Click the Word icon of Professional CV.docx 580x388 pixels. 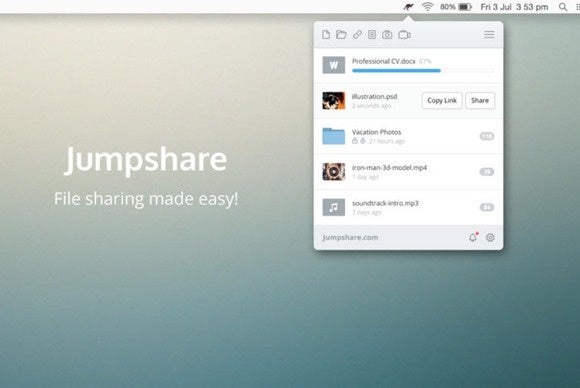click(333, 65)
